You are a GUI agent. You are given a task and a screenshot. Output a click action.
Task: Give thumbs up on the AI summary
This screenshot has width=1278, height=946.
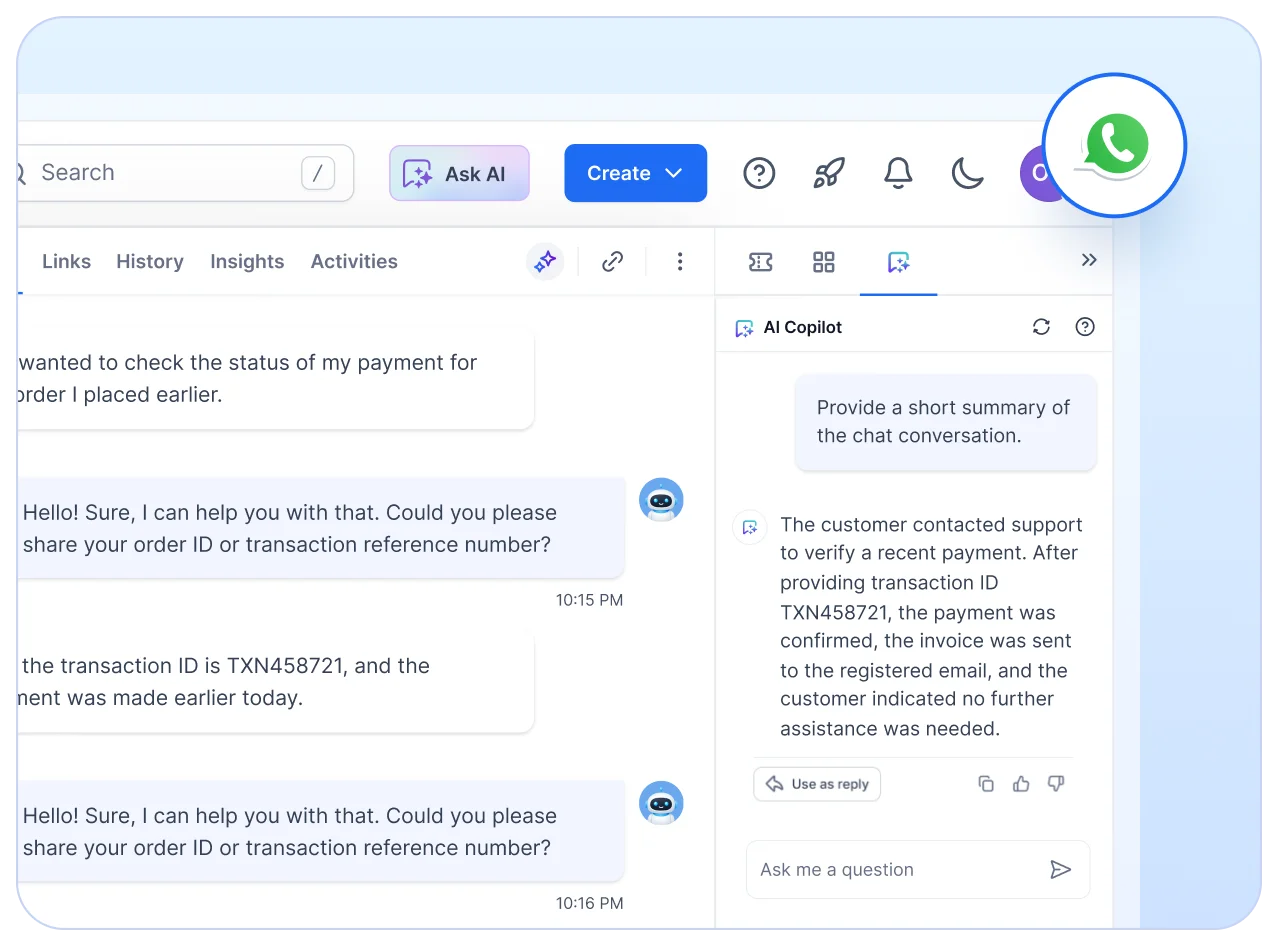(1021, 783)
